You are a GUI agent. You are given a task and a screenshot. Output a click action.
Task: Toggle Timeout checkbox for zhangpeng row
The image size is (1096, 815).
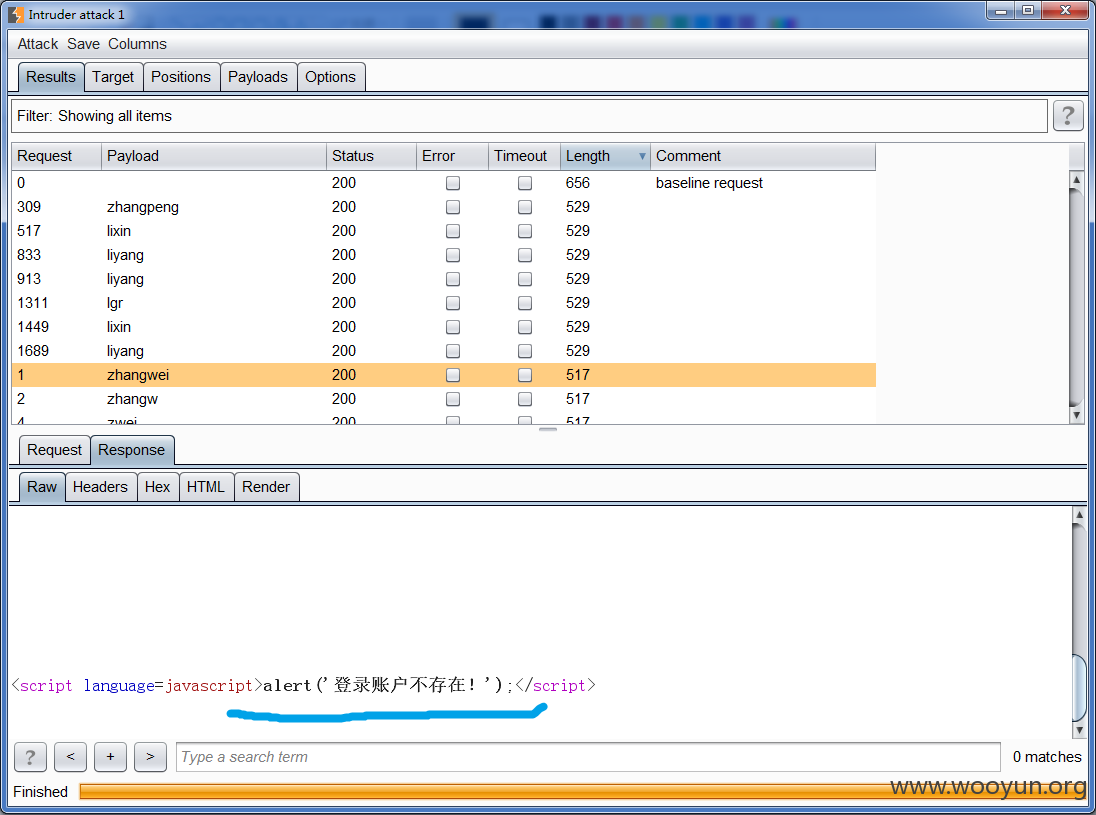pyautogui.click(x=525, y=207)
